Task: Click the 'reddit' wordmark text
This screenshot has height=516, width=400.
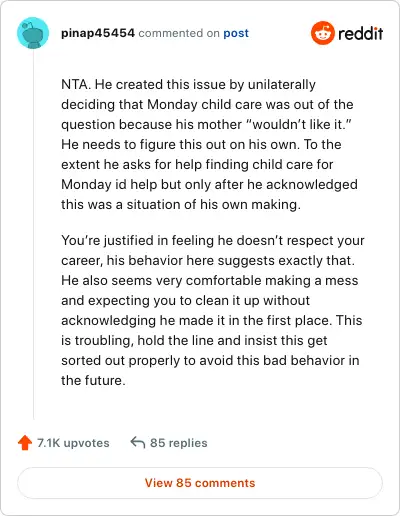Action: (x=361, y=33)
